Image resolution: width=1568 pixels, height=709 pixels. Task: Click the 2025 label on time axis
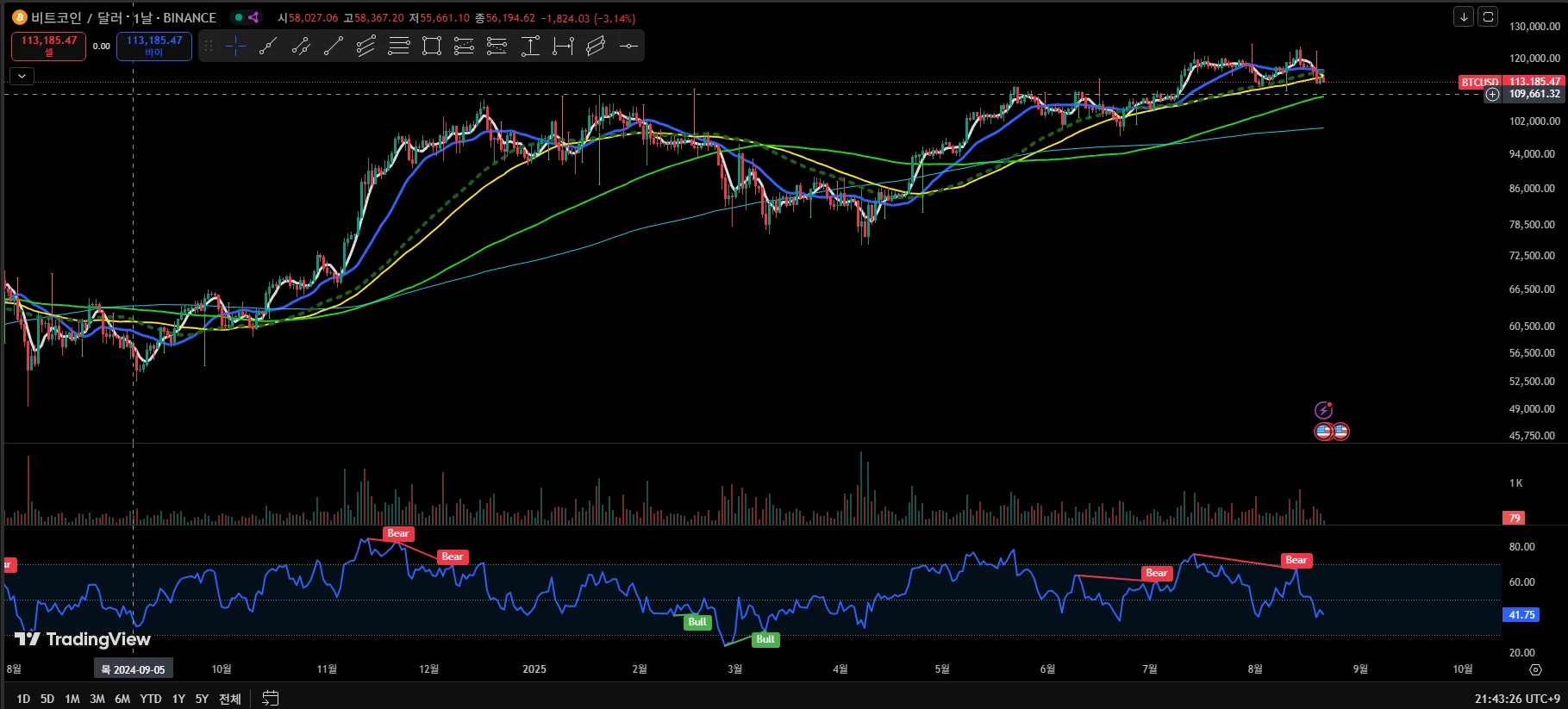pos(534,669)
